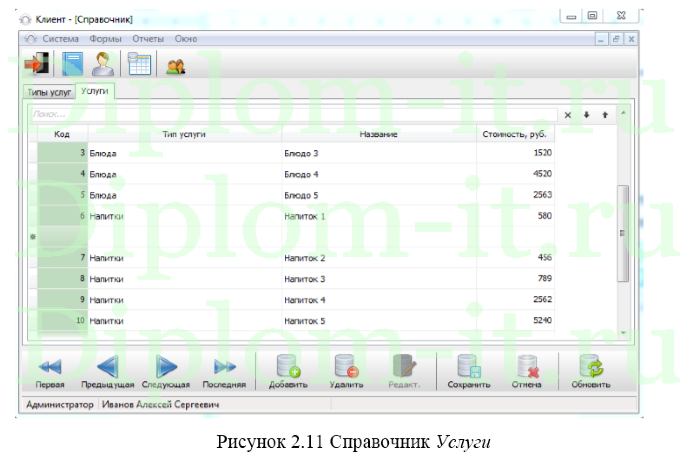Open the Система menu
This screenshot has width=680, height=460.
pos(60,39)
